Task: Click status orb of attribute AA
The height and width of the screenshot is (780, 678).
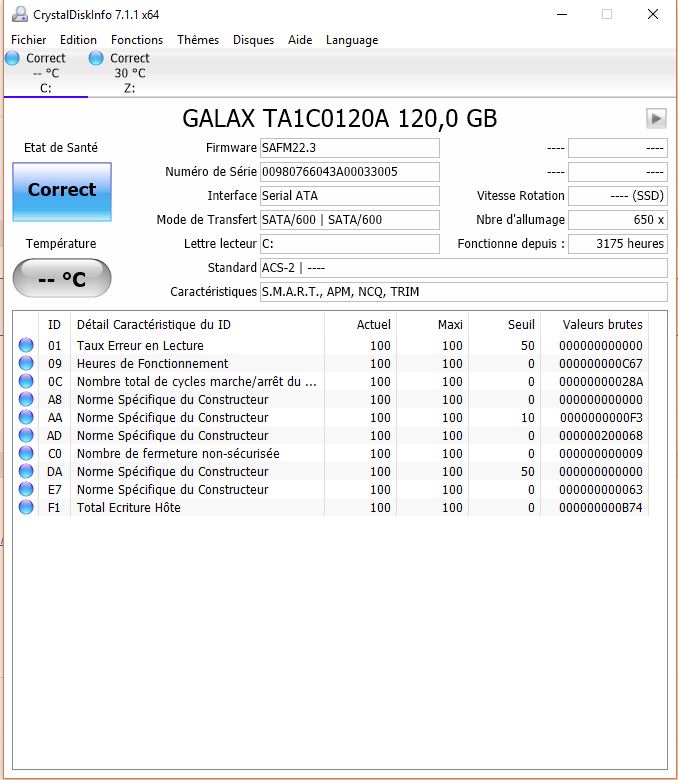Action: (26, 417)
